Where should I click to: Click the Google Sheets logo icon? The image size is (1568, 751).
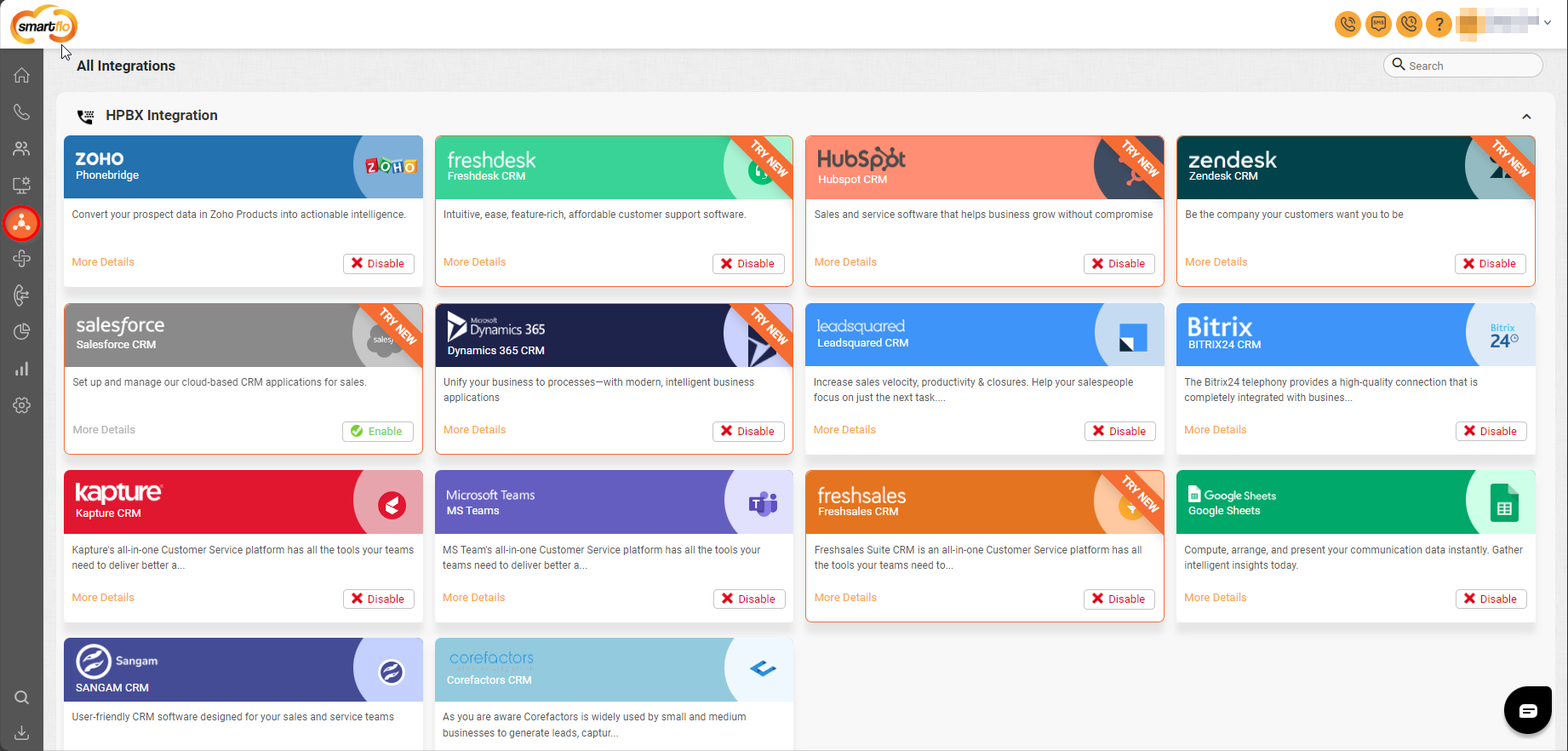tap(1504, 502)
